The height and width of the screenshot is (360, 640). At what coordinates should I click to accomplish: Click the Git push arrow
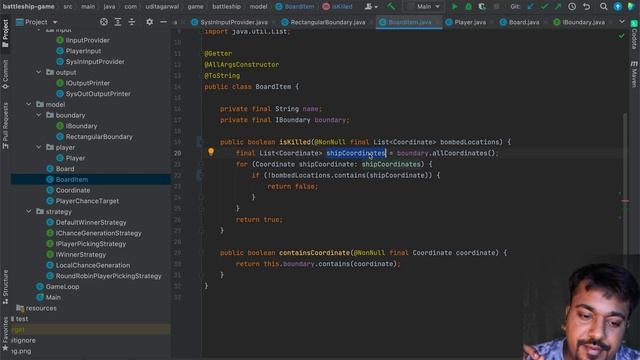point(558,7)
